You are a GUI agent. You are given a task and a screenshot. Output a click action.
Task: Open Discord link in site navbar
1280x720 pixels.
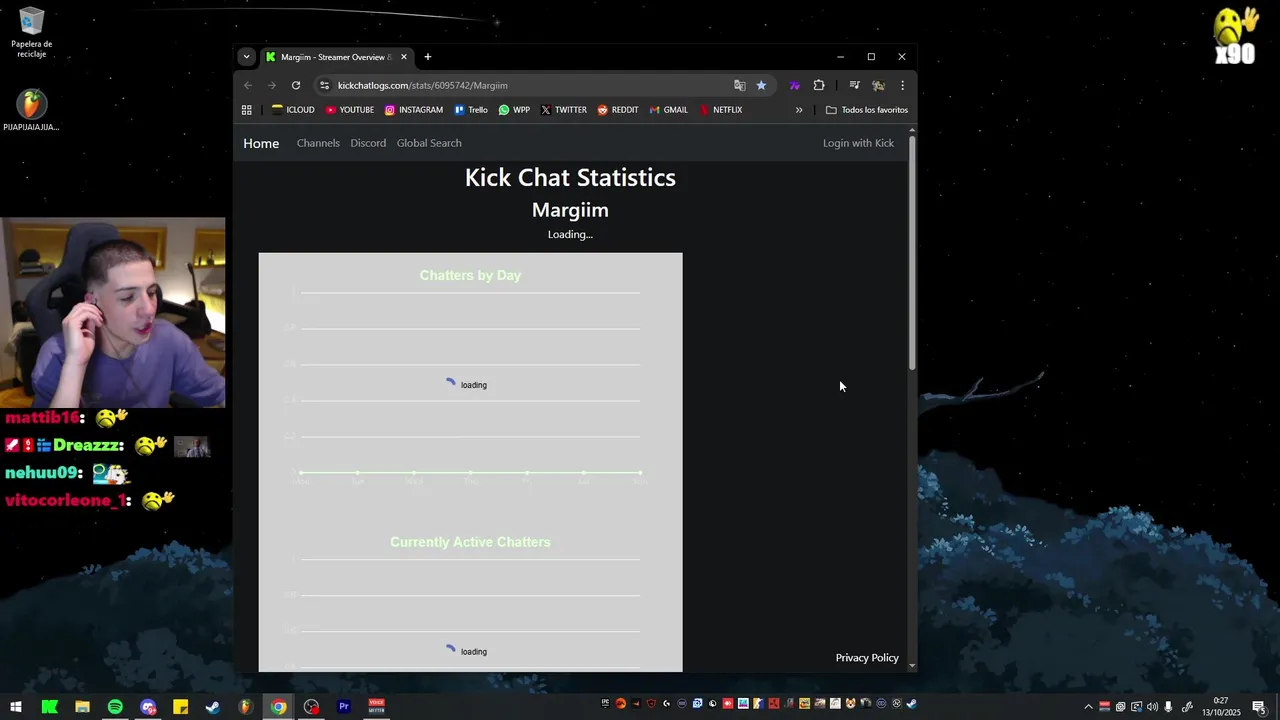[368, 143]
